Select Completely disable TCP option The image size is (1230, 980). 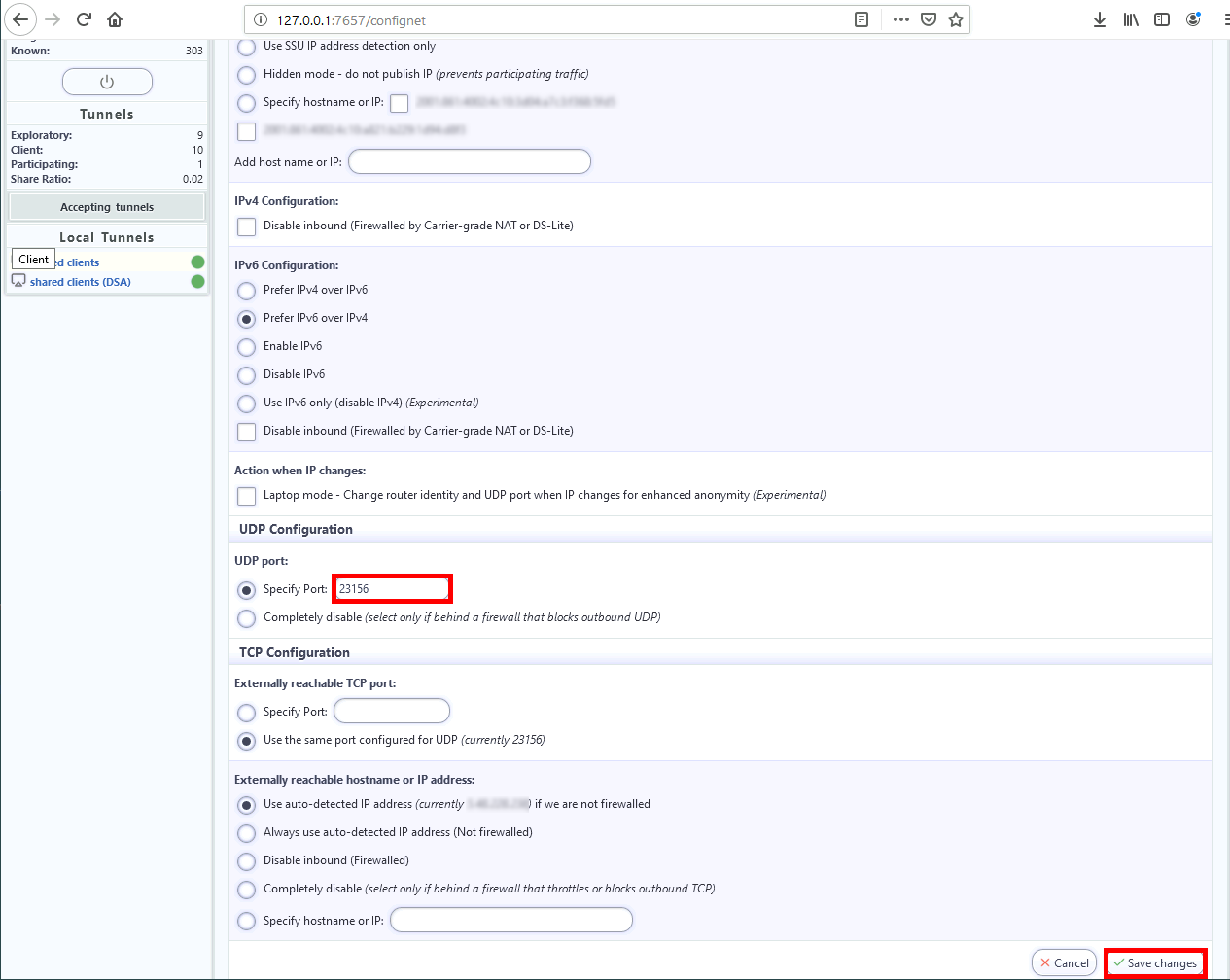pyautogui.click(x=247, y=890)
